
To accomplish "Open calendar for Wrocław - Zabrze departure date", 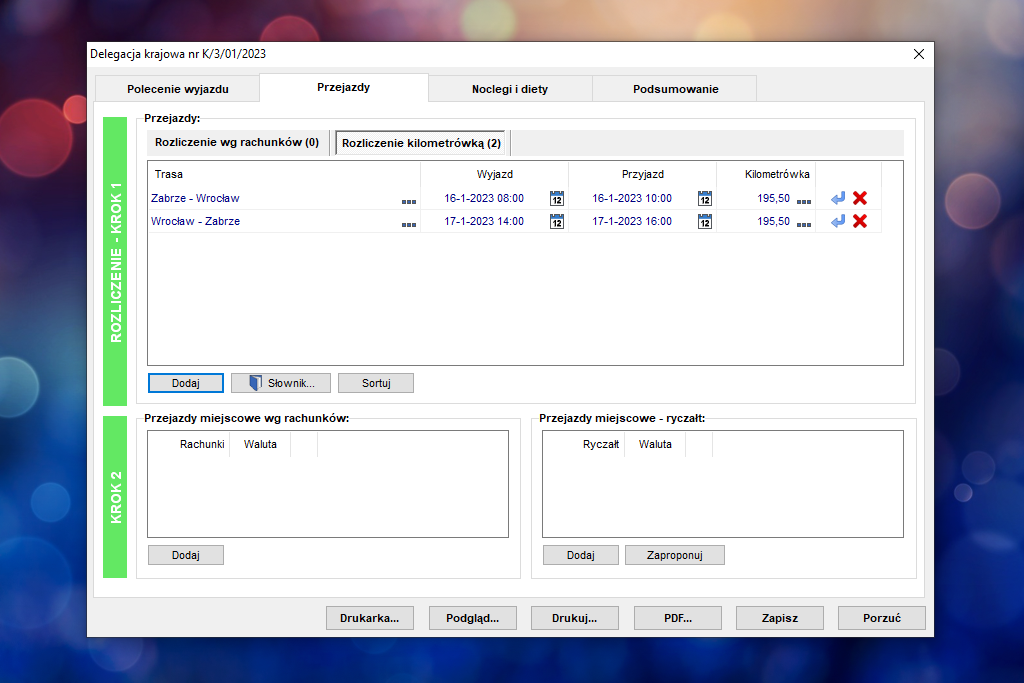I will click(556, 222).
